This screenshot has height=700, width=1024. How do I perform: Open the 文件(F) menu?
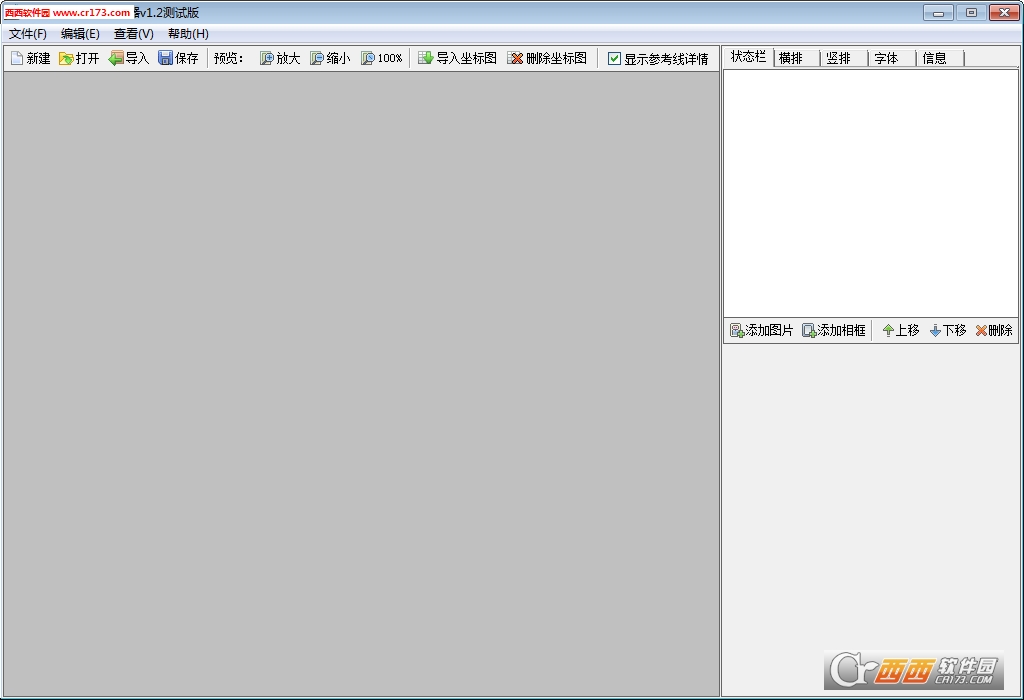[x=28, y=34]
